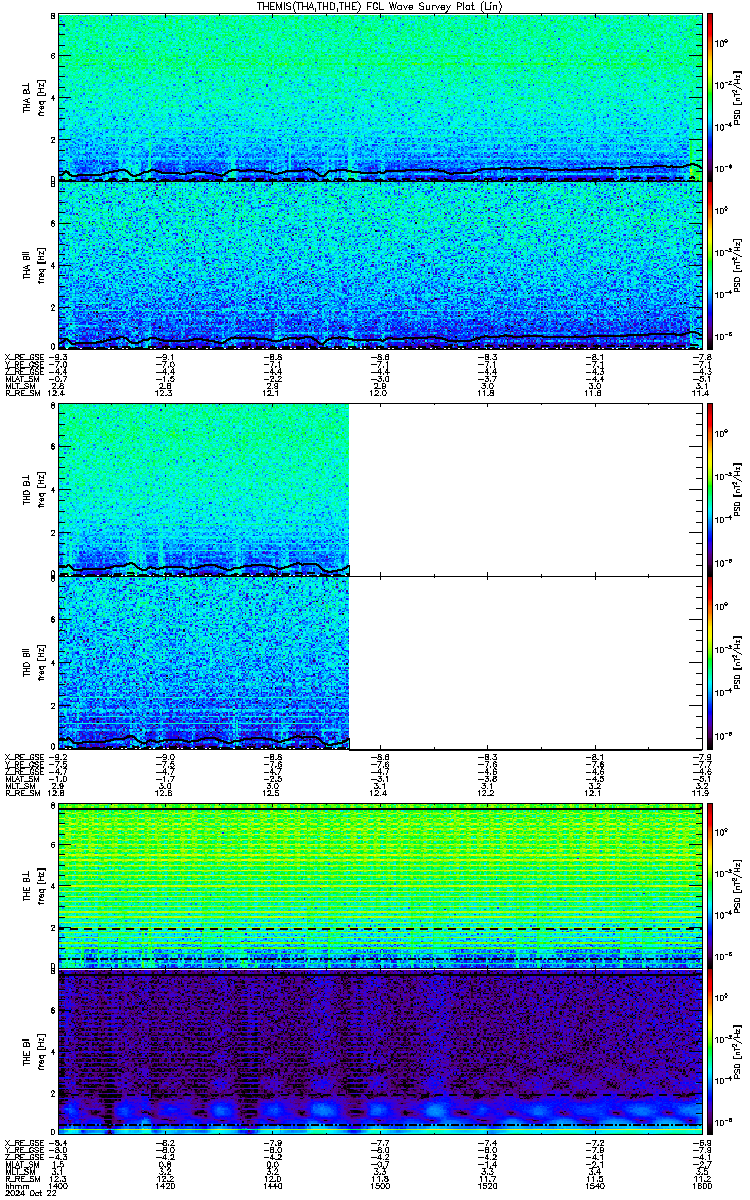Click the 1420 time tick label
750x1200 pixels.
coord(166,1187)
